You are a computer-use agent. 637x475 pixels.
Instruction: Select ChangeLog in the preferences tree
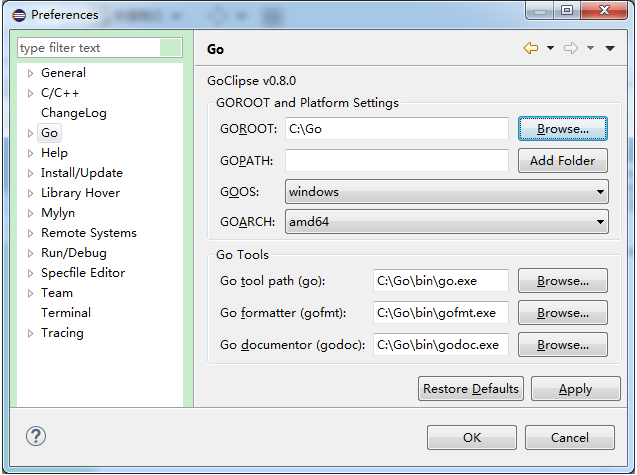[x=74, y=113]
